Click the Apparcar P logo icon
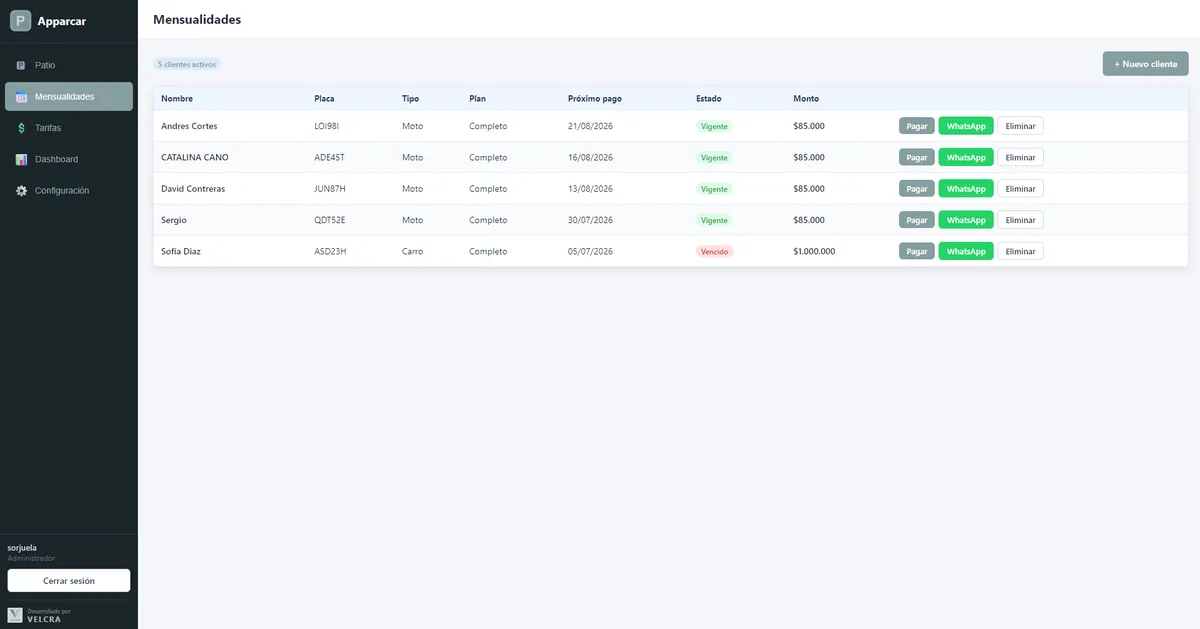1200x629 pixels. click(x=21, y=21)
